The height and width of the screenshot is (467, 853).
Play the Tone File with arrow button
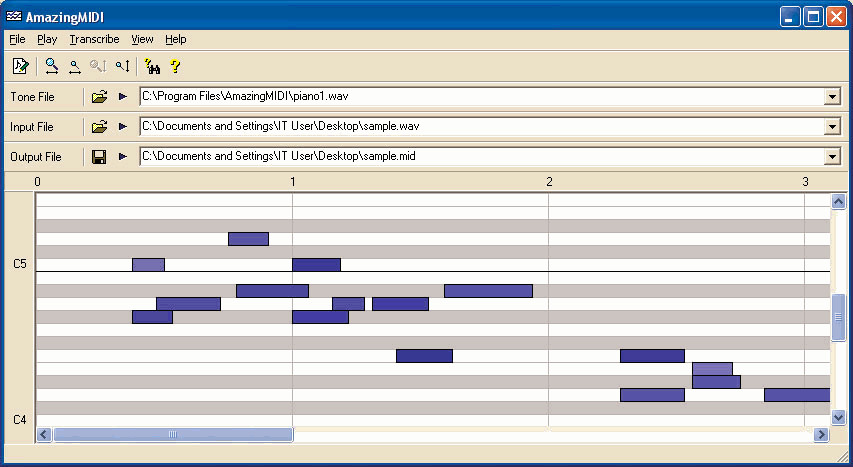coord(122,97)
